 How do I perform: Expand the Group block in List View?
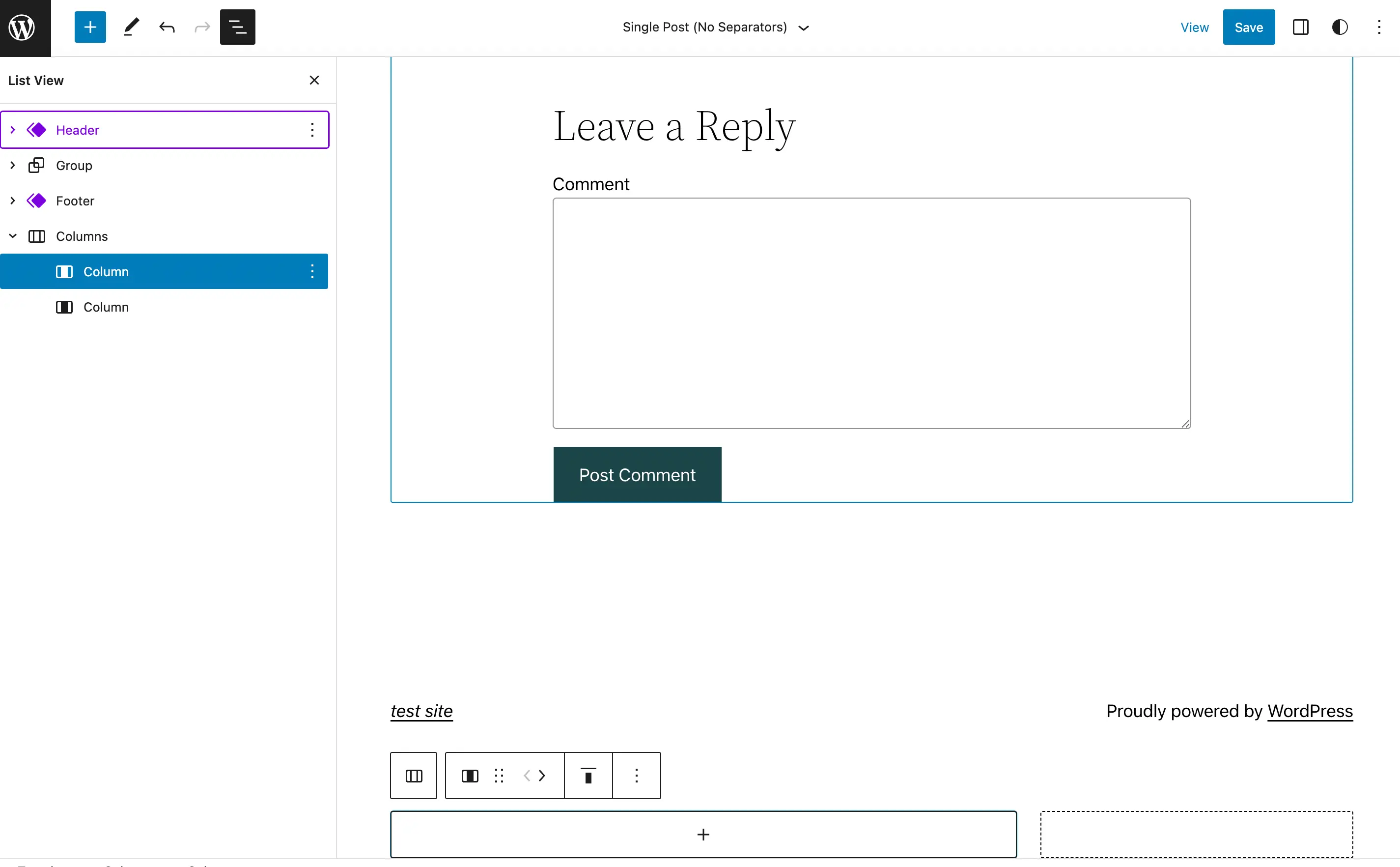[12, 165]
